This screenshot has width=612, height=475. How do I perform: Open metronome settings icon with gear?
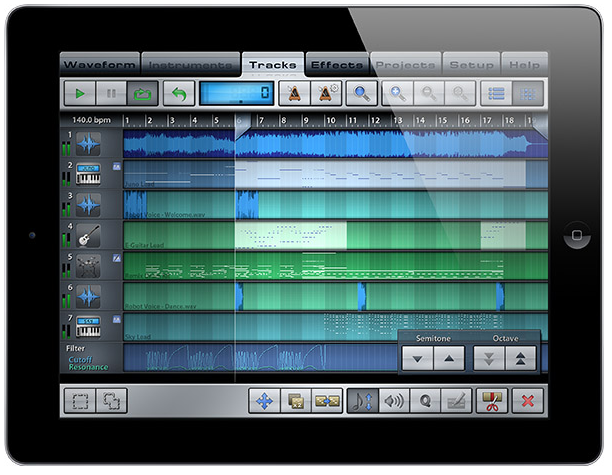(326, 93)
